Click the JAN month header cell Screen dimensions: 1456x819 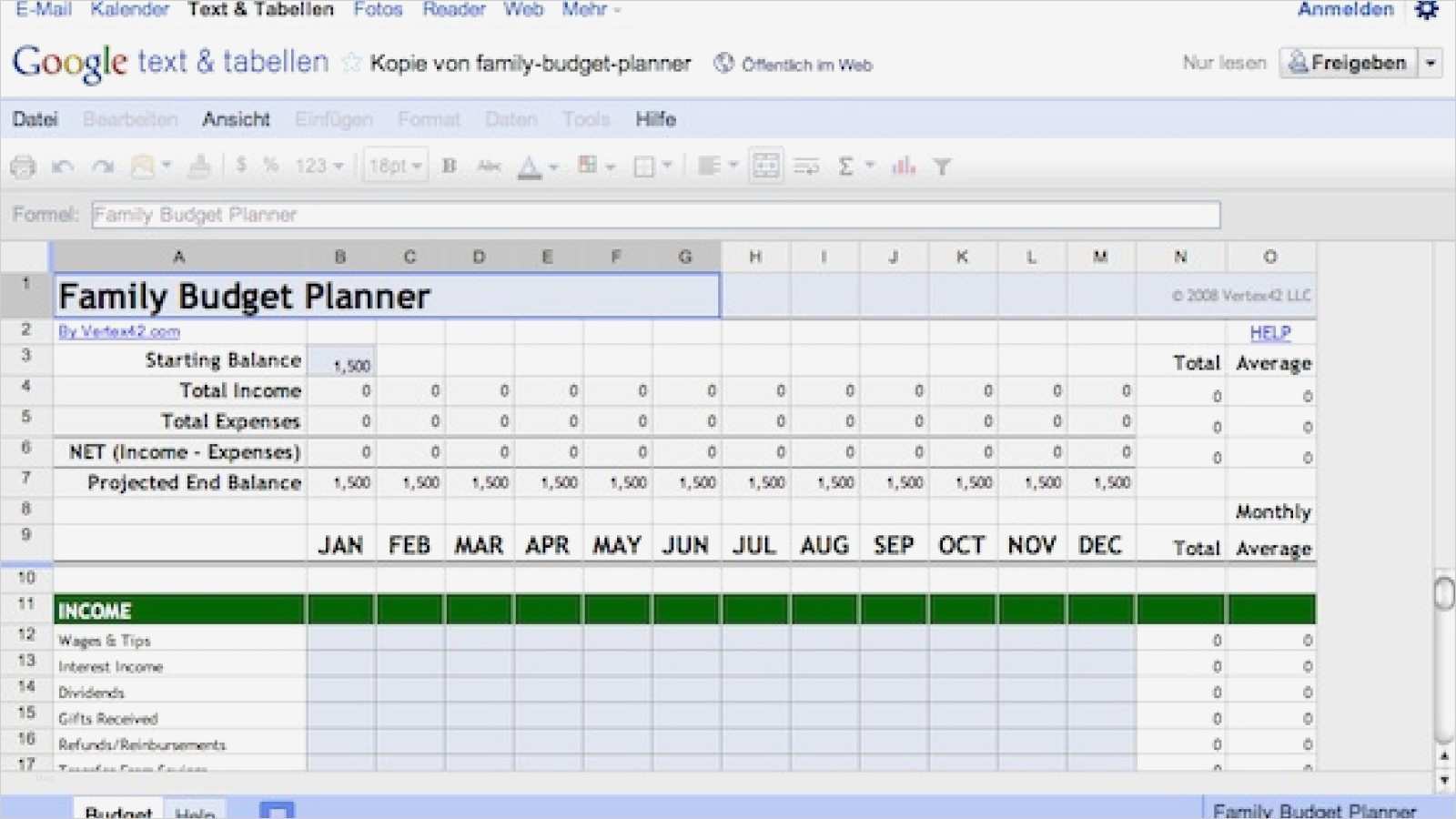pos(340,545)
